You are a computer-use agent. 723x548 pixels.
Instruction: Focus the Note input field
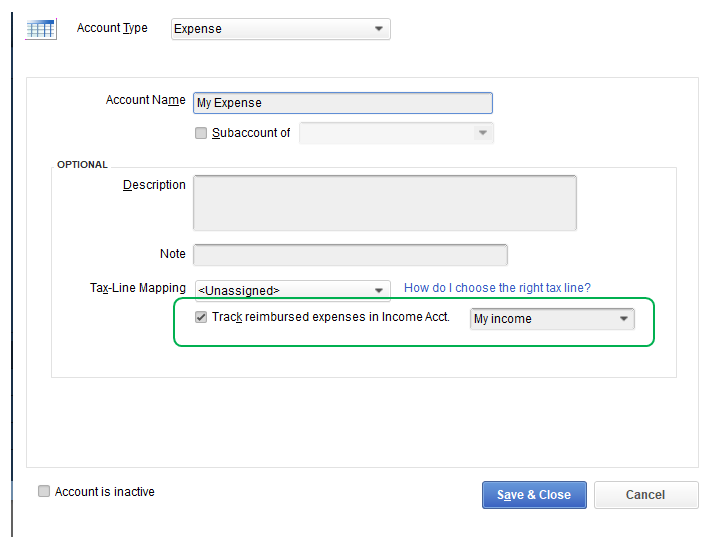pos(350,254)
